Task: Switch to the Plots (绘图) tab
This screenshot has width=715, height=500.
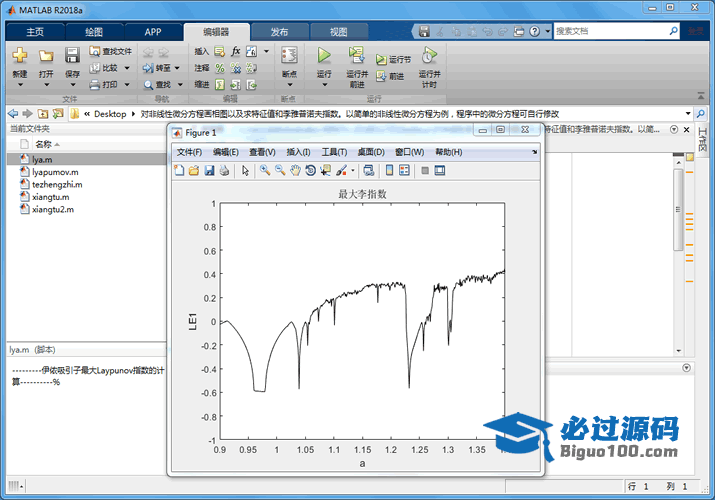Action: click(94, 32)
